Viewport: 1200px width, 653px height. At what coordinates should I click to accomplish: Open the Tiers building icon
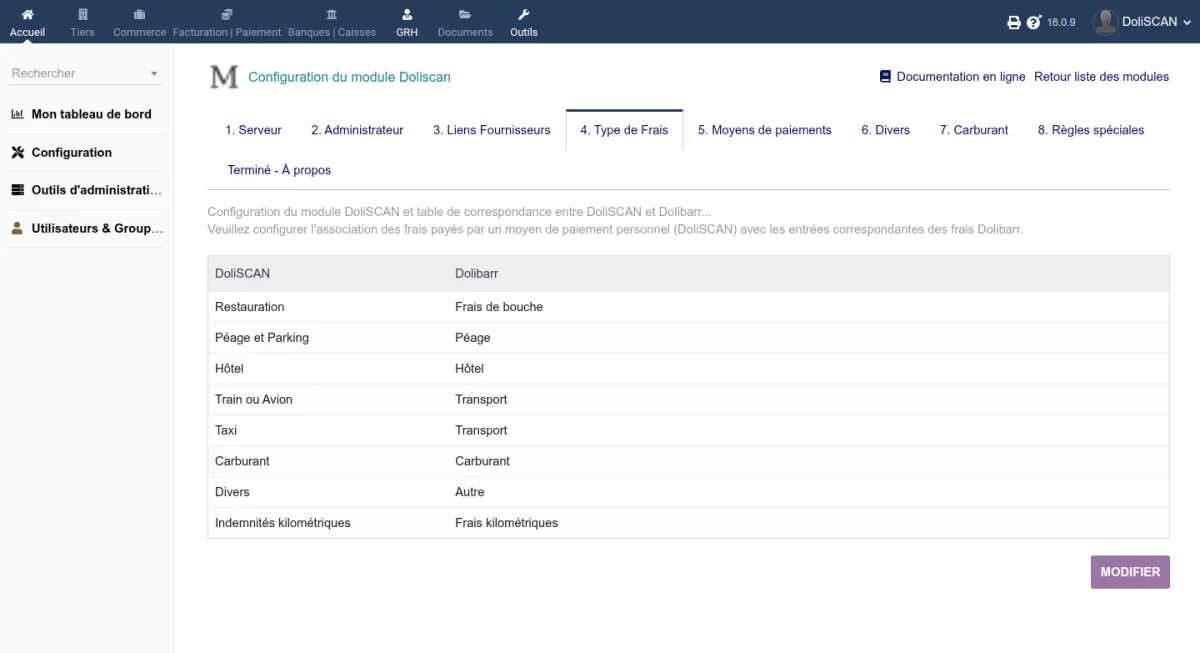pos(83,15)
